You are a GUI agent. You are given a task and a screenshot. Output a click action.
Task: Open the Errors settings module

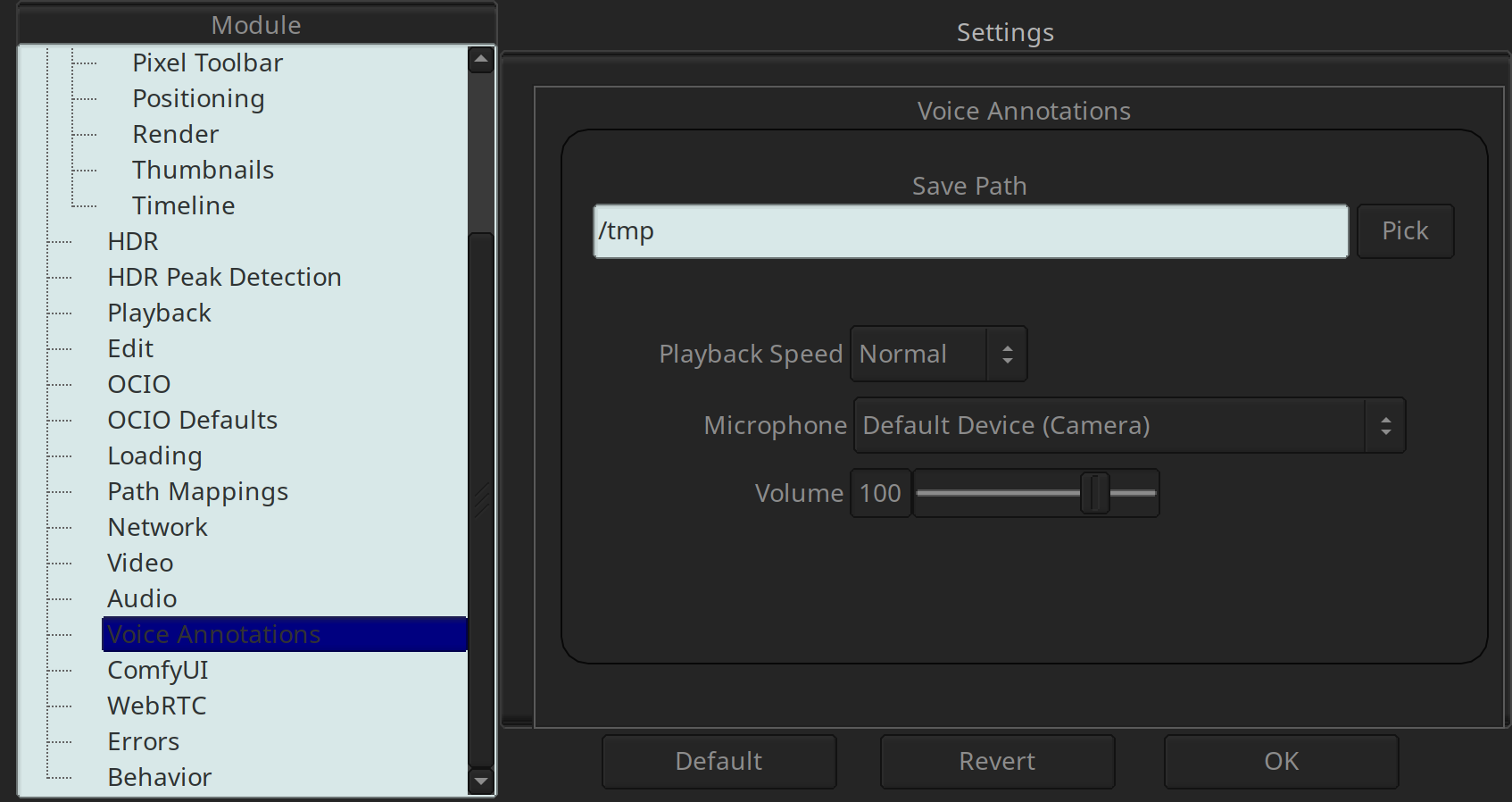click(143, 741)
